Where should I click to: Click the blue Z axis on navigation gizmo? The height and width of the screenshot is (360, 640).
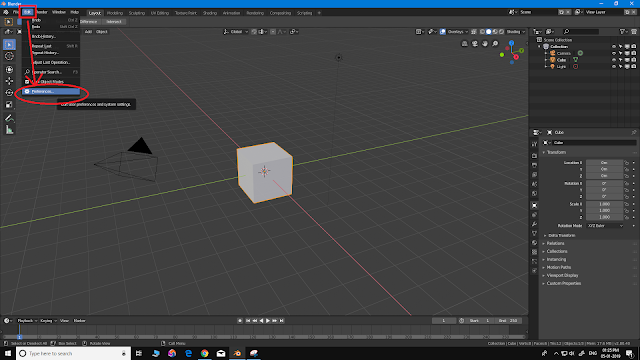pyautogui.click(x=511, y=43)
